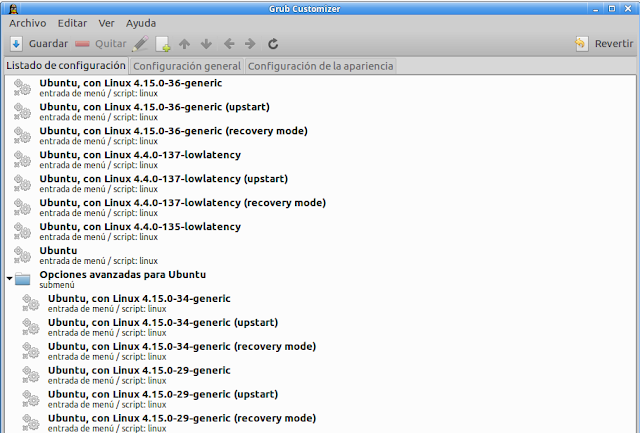Select Ubuntu 4.15.0-29-generic (recovery mode) row
The height and width of the screenshot is (433, 640).
(320, 423)
